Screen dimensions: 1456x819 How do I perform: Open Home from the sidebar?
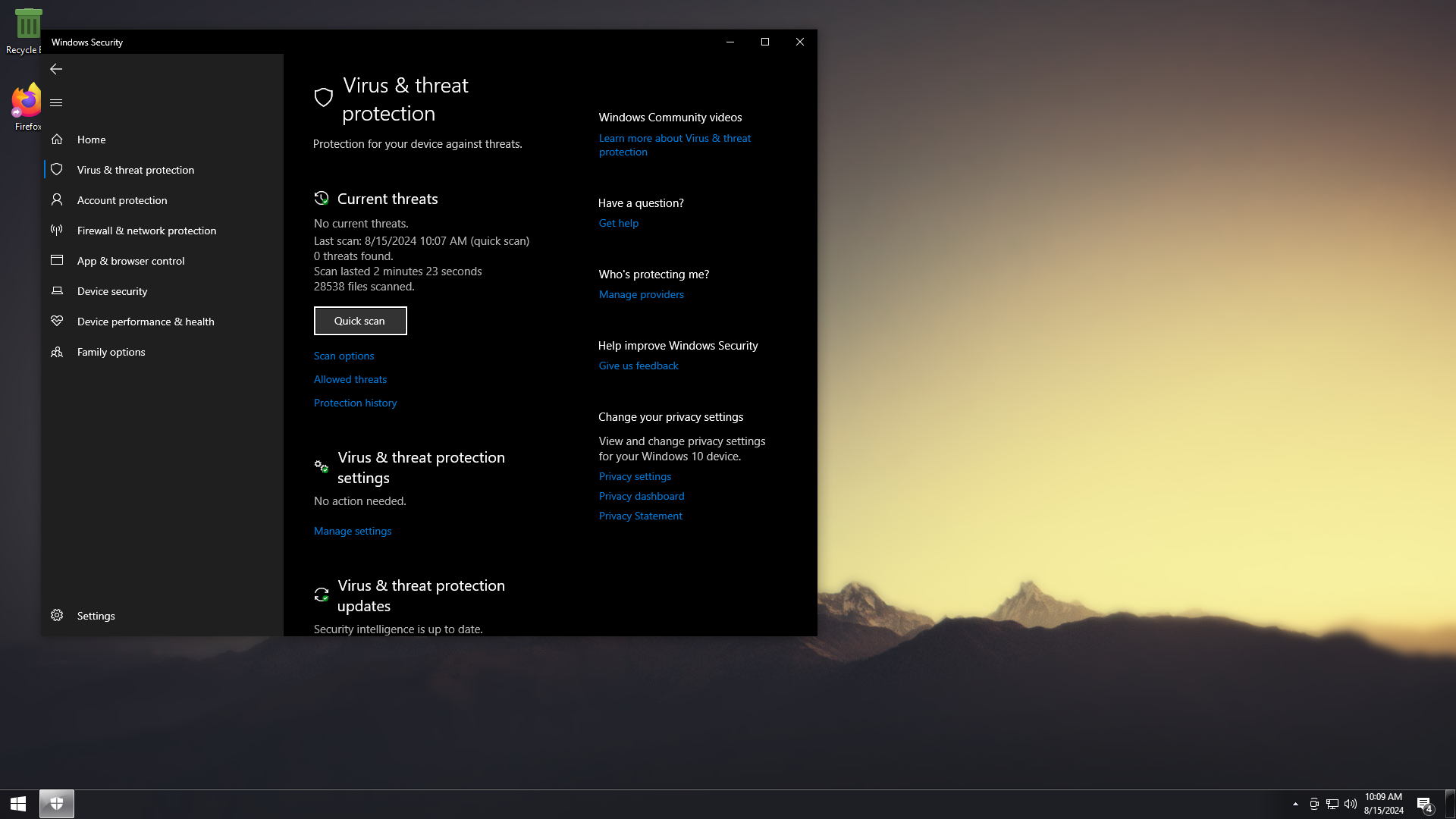coord(91,140)
